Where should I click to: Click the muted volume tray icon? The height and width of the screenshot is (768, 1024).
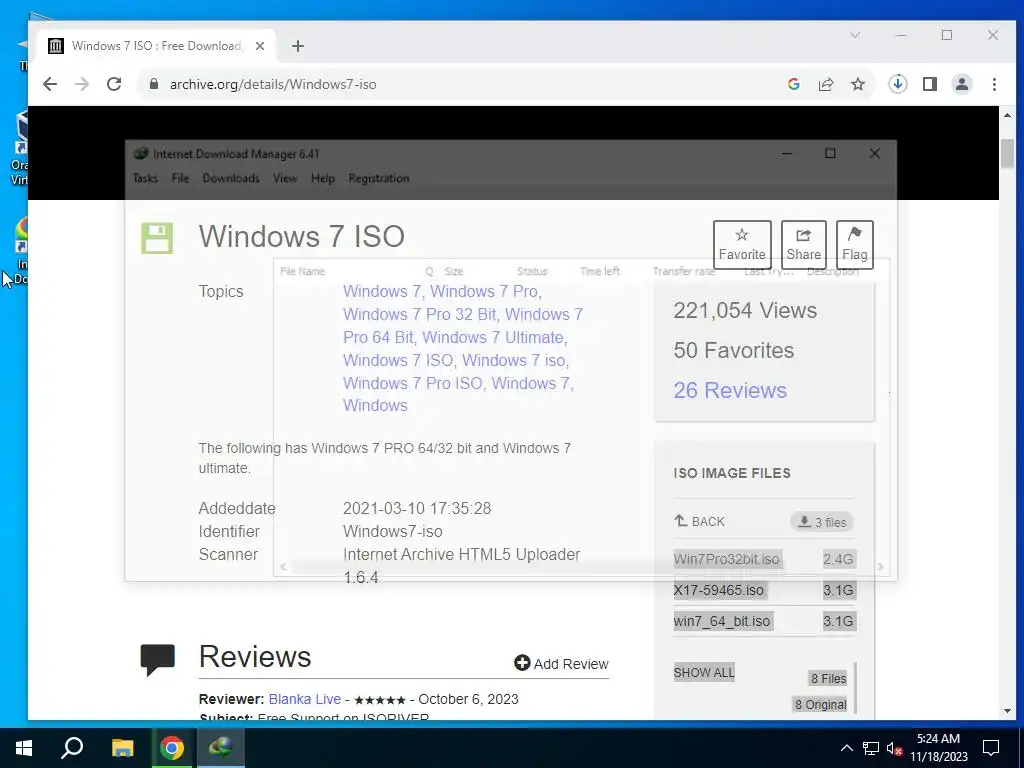895,748
